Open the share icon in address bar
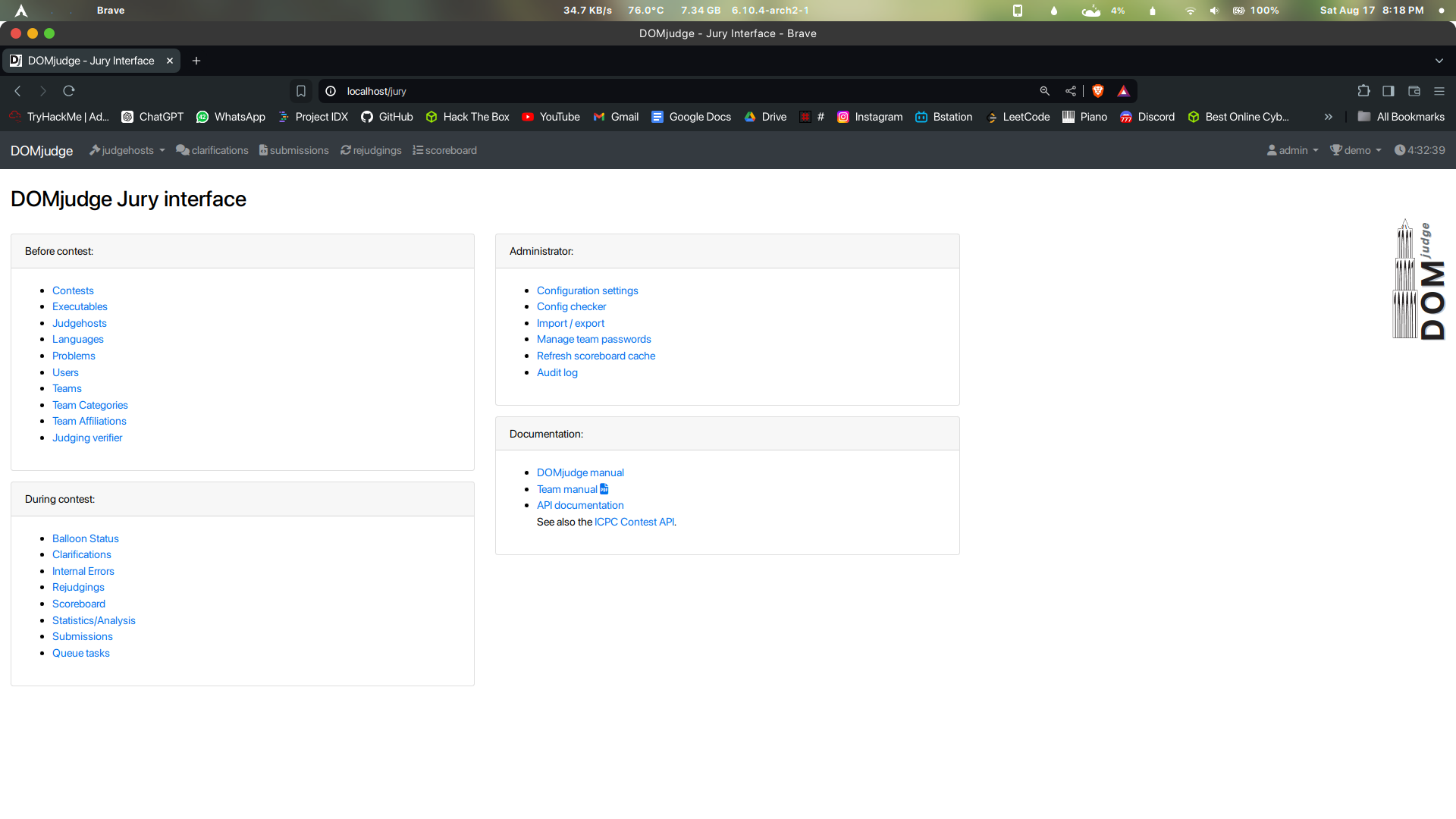This screenshot has width=1456, height=819. click(1070, 91)
